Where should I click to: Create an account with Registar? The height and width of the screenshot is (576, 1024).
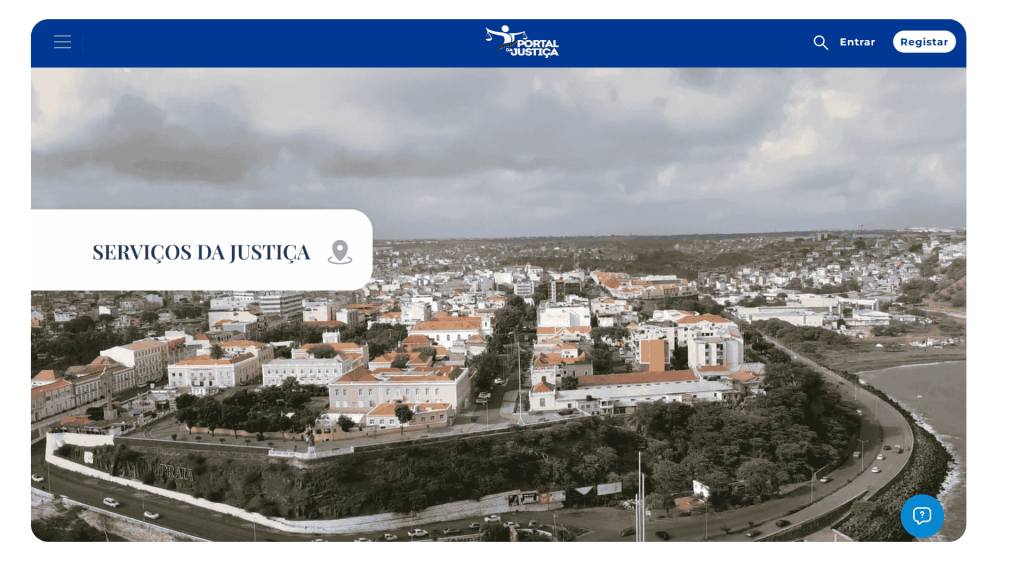tap(924, 42)
